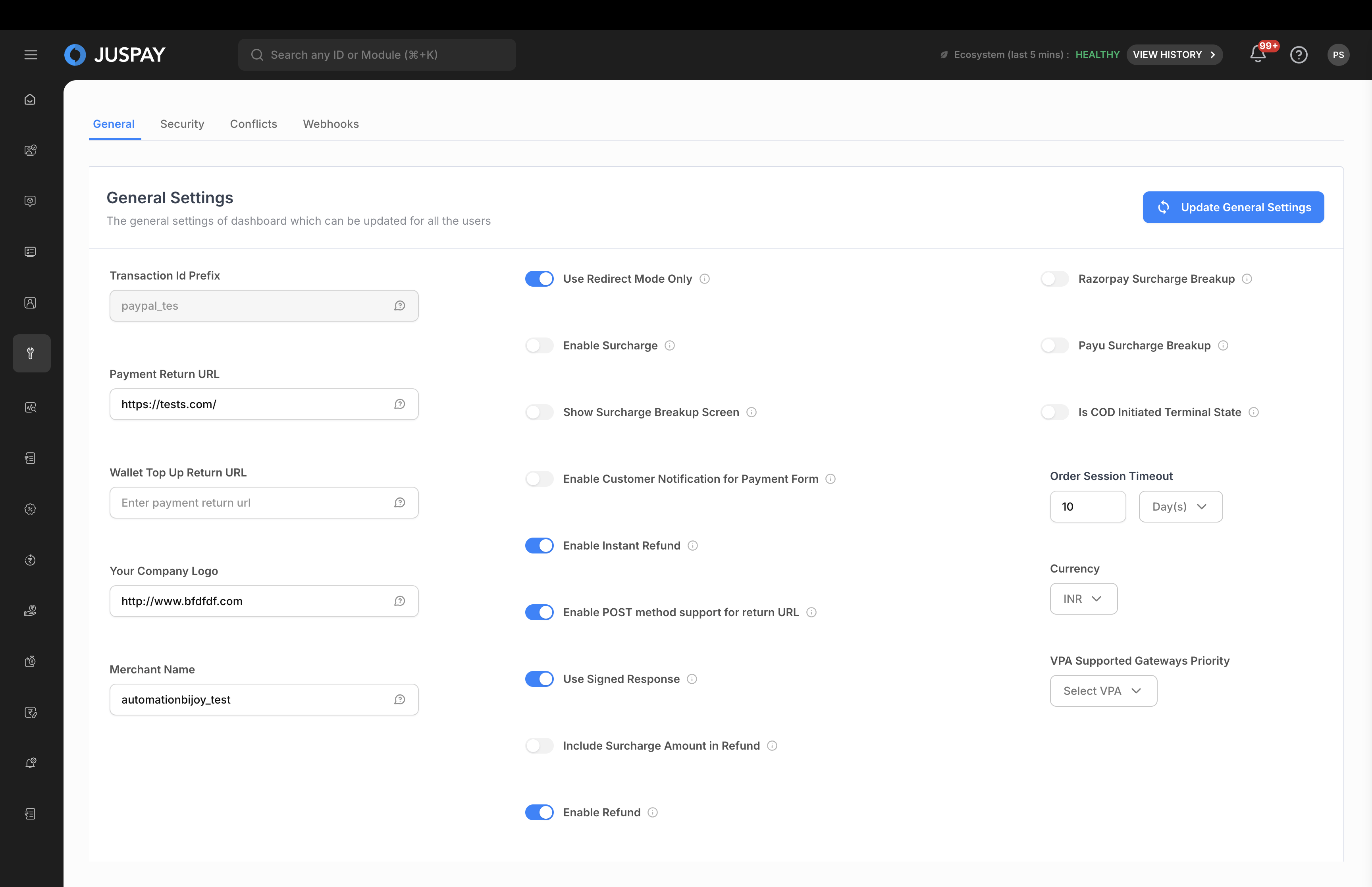Click the Update General Settings button
Viewport: 1372px width, 887px height.
click(x=1233, y=207)
